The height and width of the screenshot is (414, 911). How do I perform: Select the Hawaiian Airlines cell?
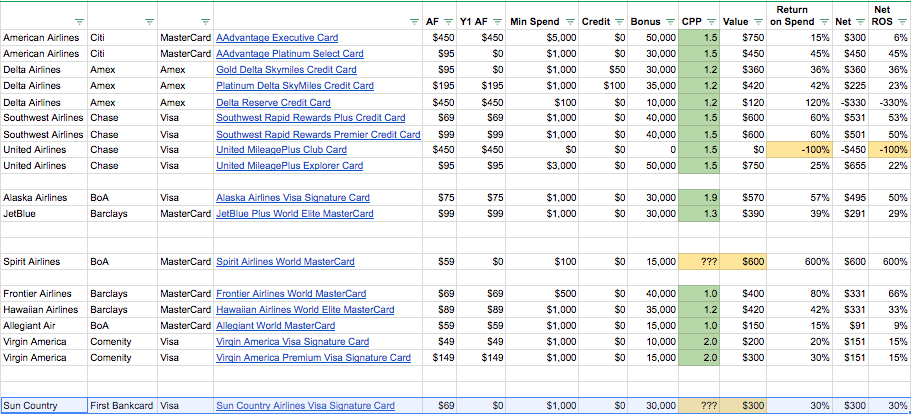(x=44, y=309)
